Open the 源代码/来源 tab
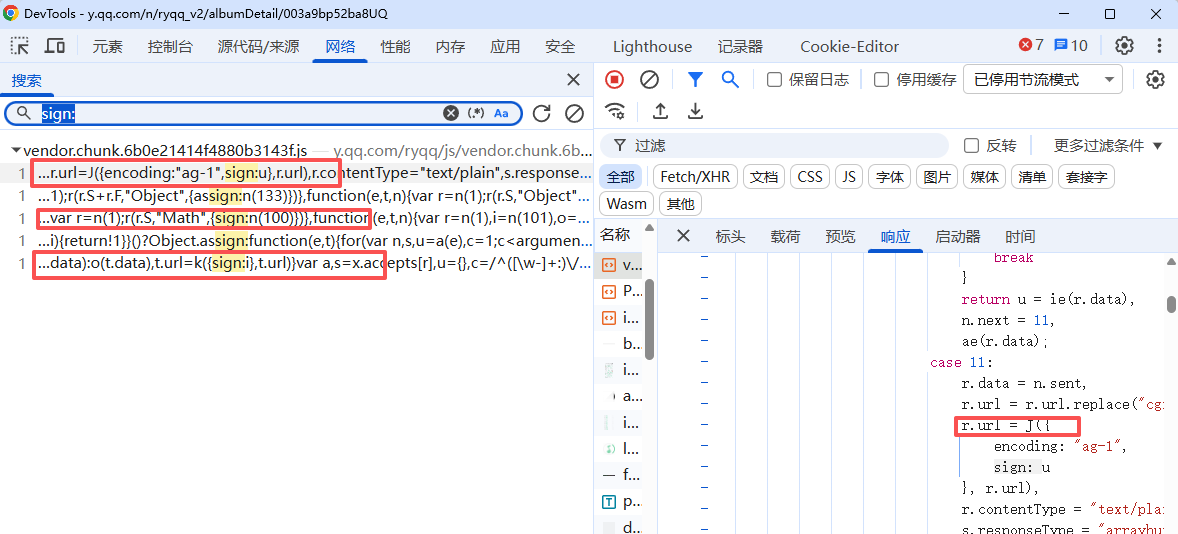The image size is (1178, 534). (x=258, y=47)
